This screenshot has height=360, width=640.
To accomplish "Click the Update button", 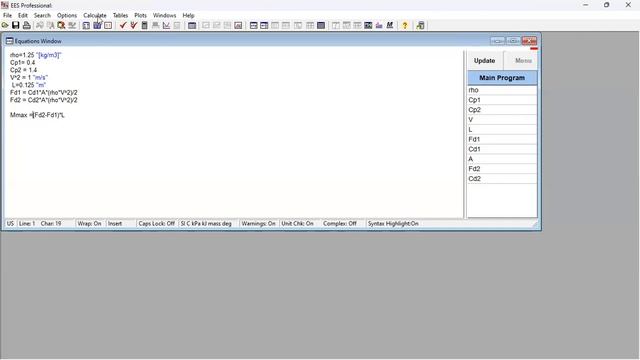I will [484, 60].
